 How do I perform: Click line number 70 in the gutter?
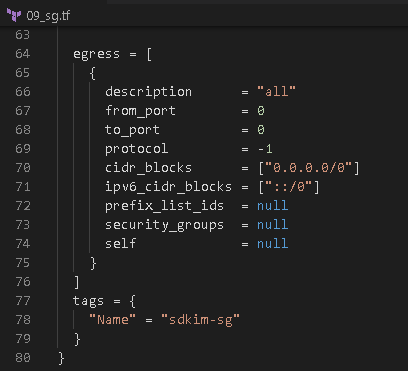tap(23, 168)
